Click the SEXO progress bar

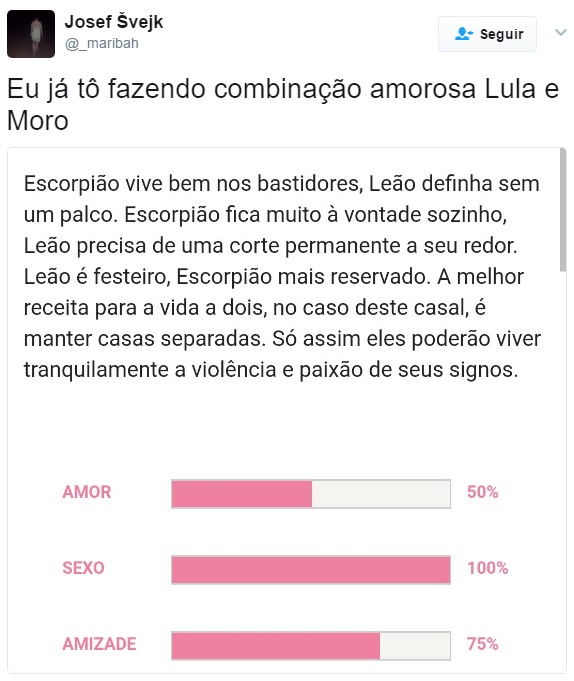[x=311, y=569]
